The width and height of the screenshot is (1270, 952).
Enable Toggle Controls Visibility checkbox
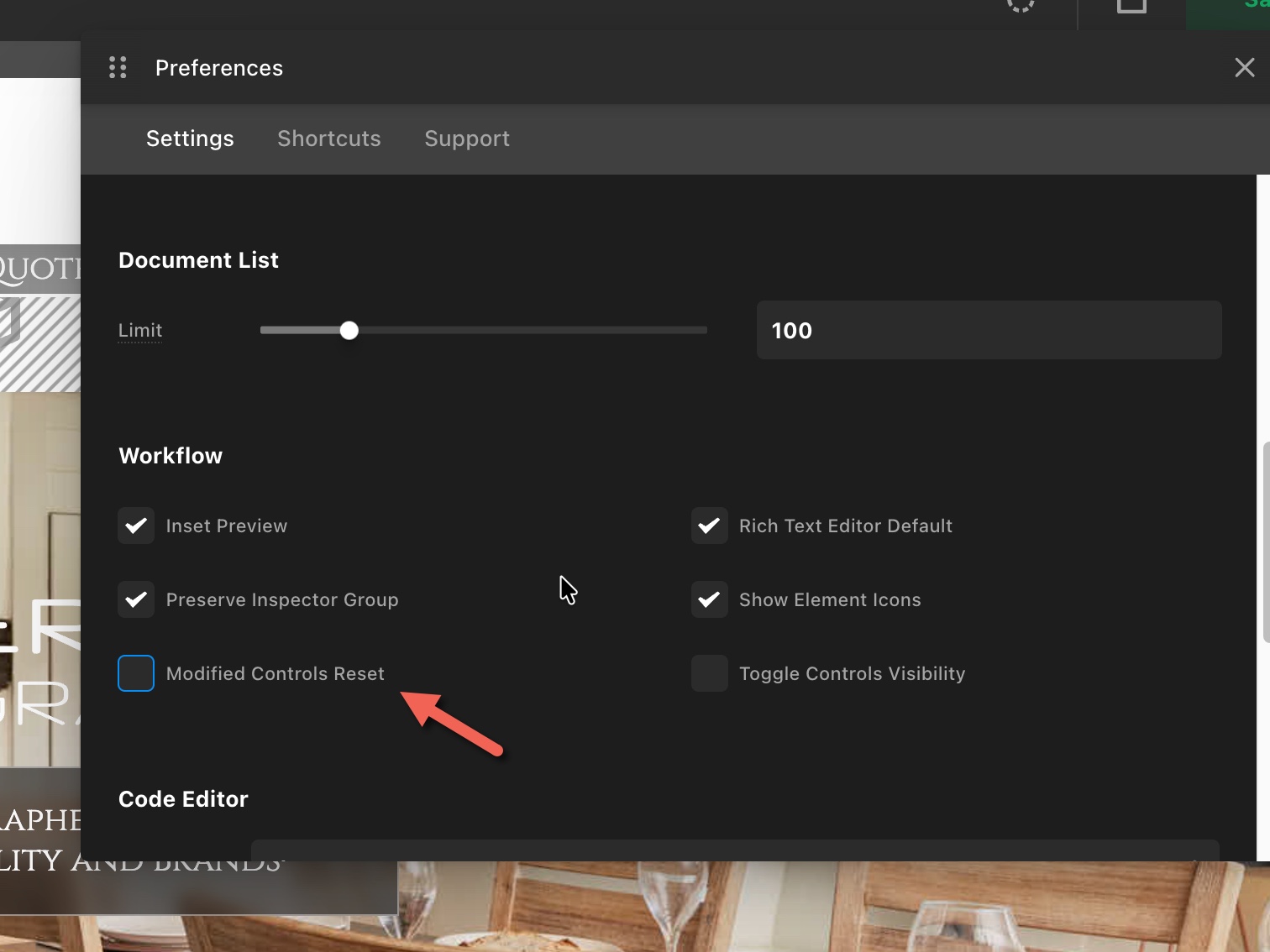[x=710, y=673]
